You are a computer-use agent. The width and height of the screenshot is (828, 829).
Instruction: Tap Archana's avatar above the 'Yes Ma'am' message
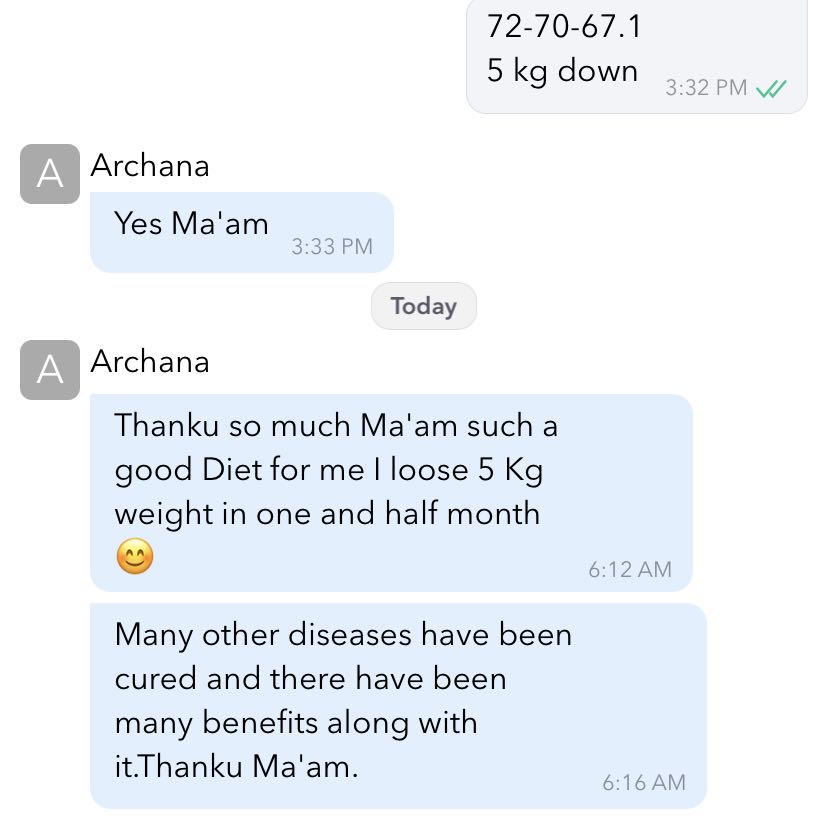coord(50,174)
